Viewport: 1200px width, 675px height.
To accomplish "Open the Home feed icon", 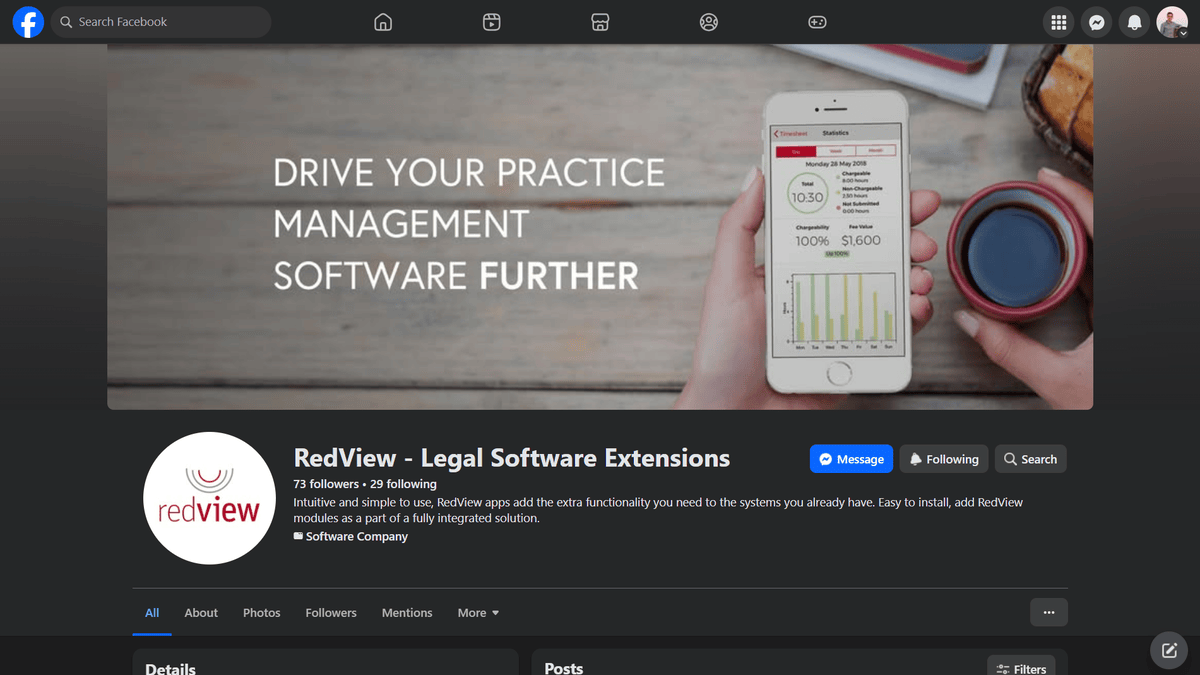I will [x=383, y=22].
